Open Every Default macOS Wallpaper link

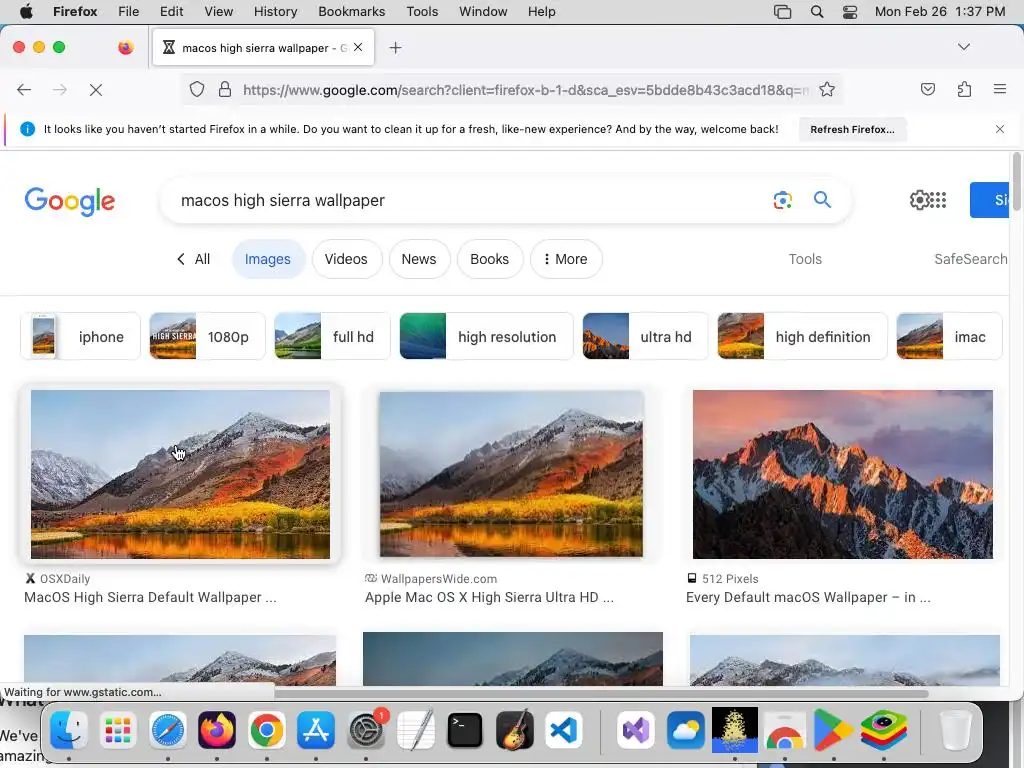tap(808, 598)
